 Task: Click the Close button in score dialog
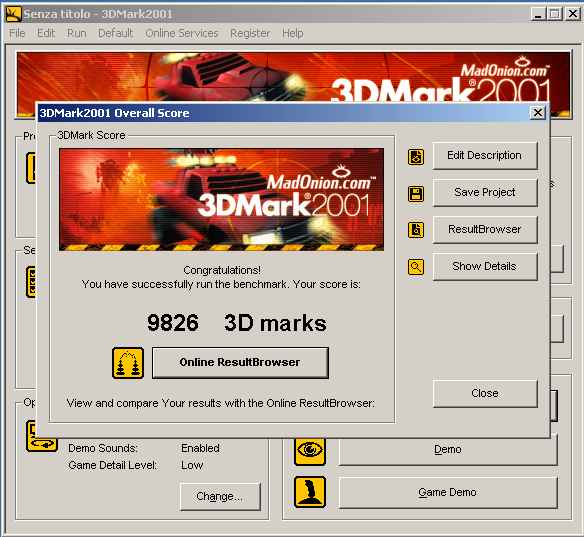[485, 393]
